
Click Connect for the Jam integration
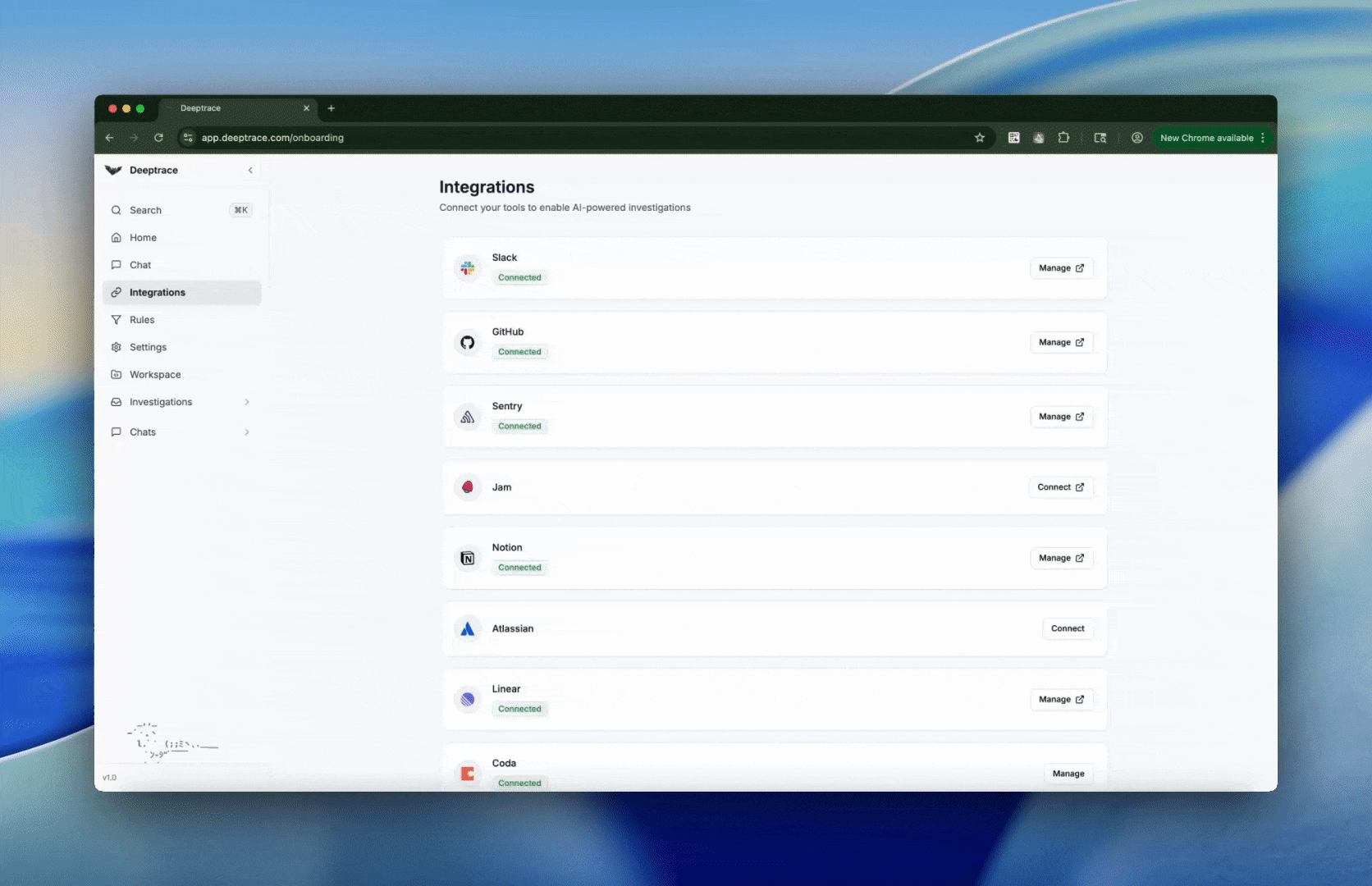(1060, 486)
